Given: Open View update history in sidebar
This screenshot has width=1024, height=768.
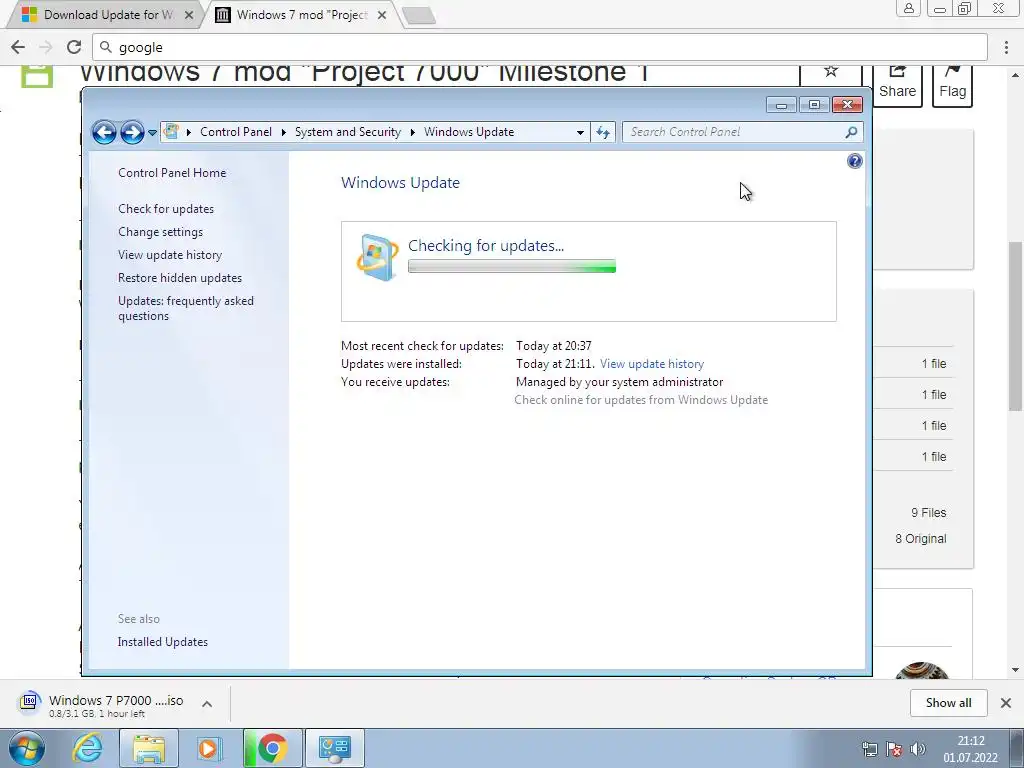Looking at the screenshot, I should [170, 255].
